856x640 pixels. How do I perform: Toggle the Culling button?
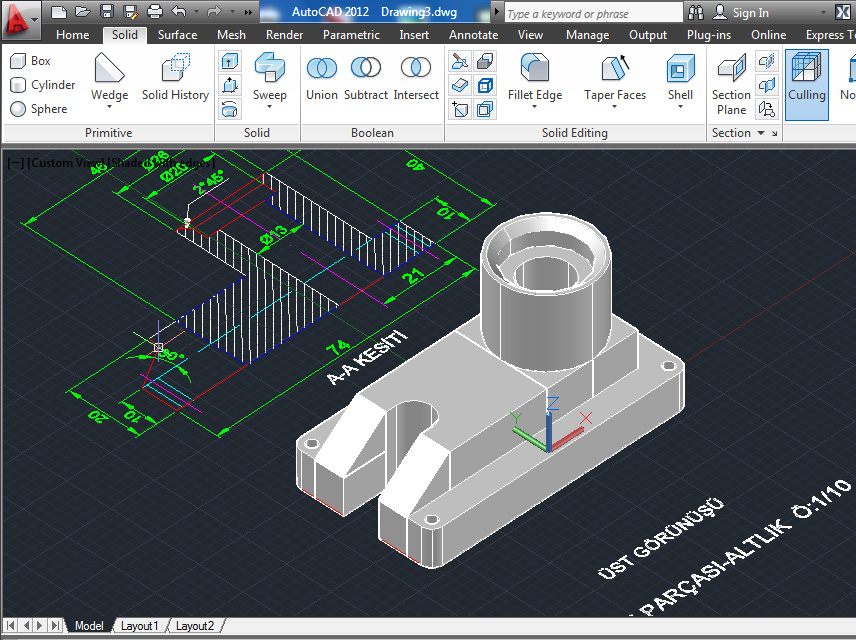tap(806, 80)
